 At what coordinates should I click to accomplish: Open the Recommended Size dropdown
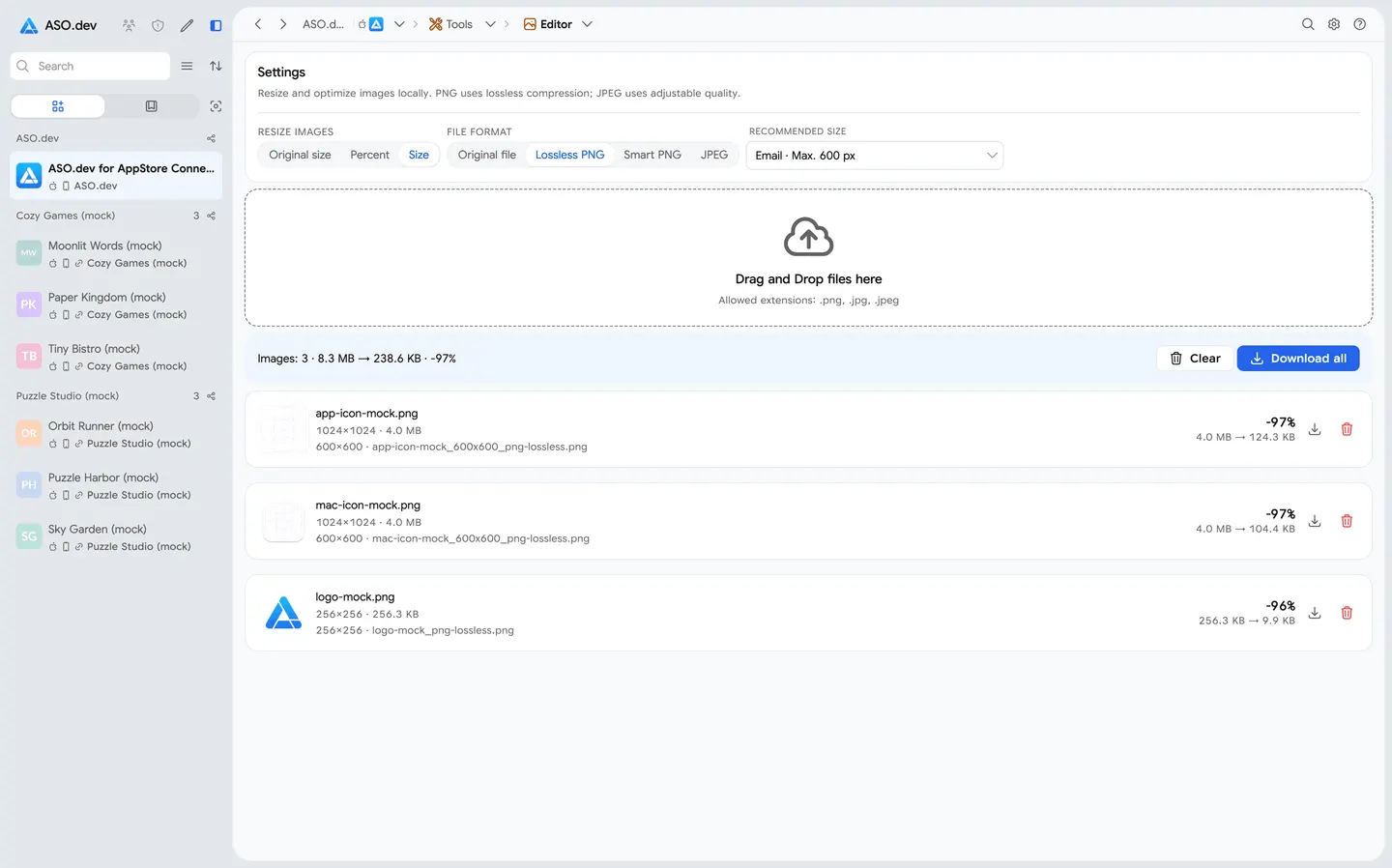(875, 156)
